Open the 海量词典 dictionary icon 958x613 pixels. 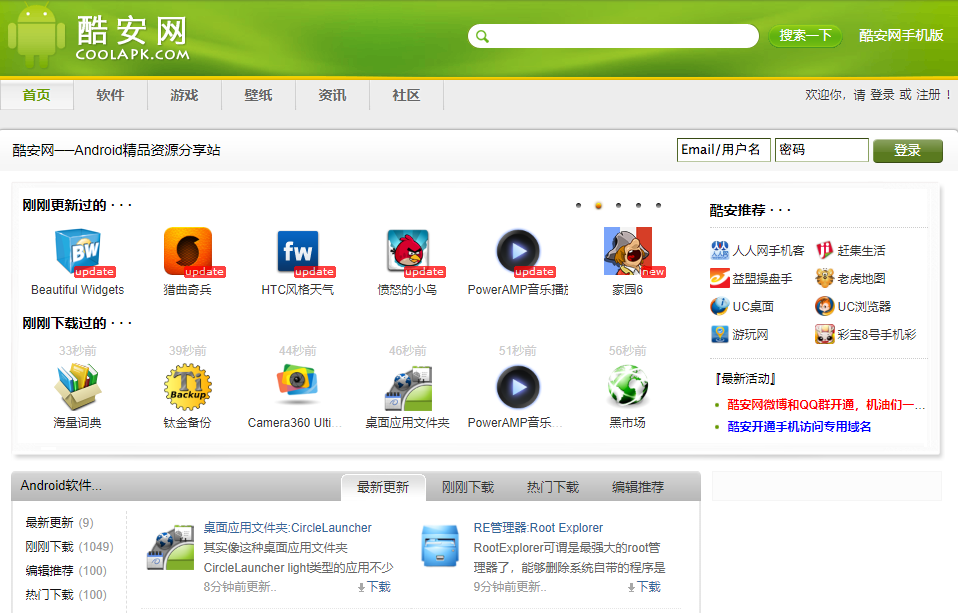[77, 386]
